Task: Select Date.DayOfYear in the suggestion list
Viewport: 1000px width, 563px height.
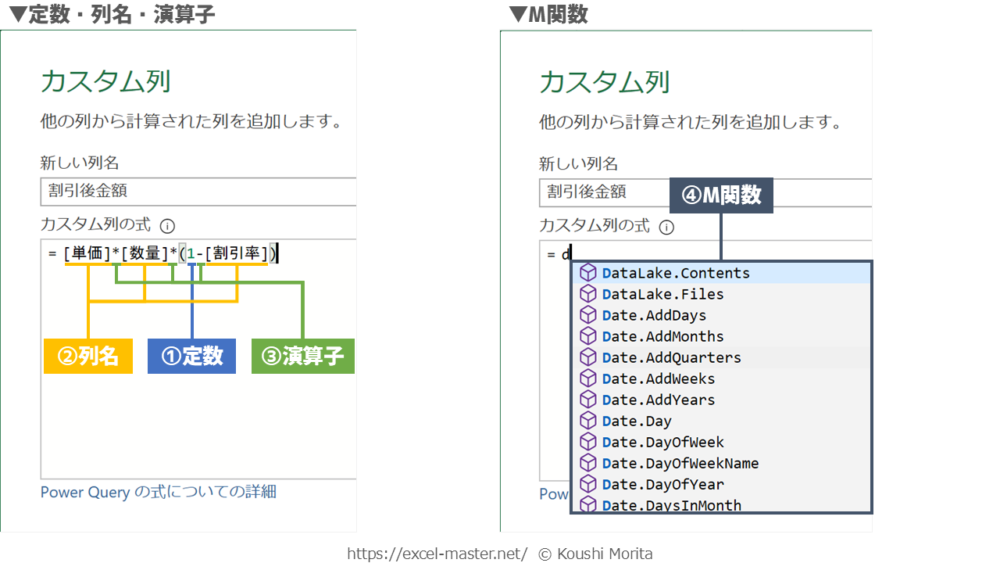Action: pyautogui.click(x=662, y=484)
